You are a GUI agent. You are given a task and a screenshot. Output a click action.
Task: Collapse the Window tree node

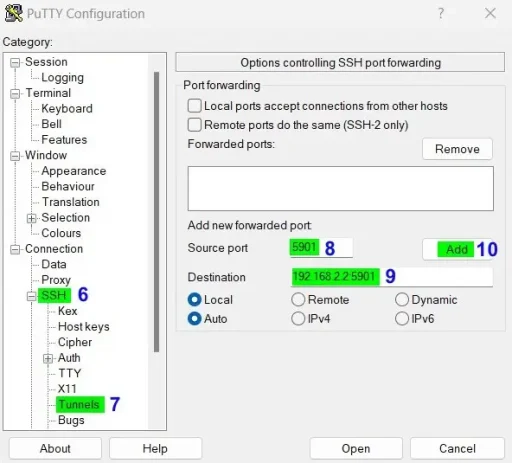click(x=15, y=156)
